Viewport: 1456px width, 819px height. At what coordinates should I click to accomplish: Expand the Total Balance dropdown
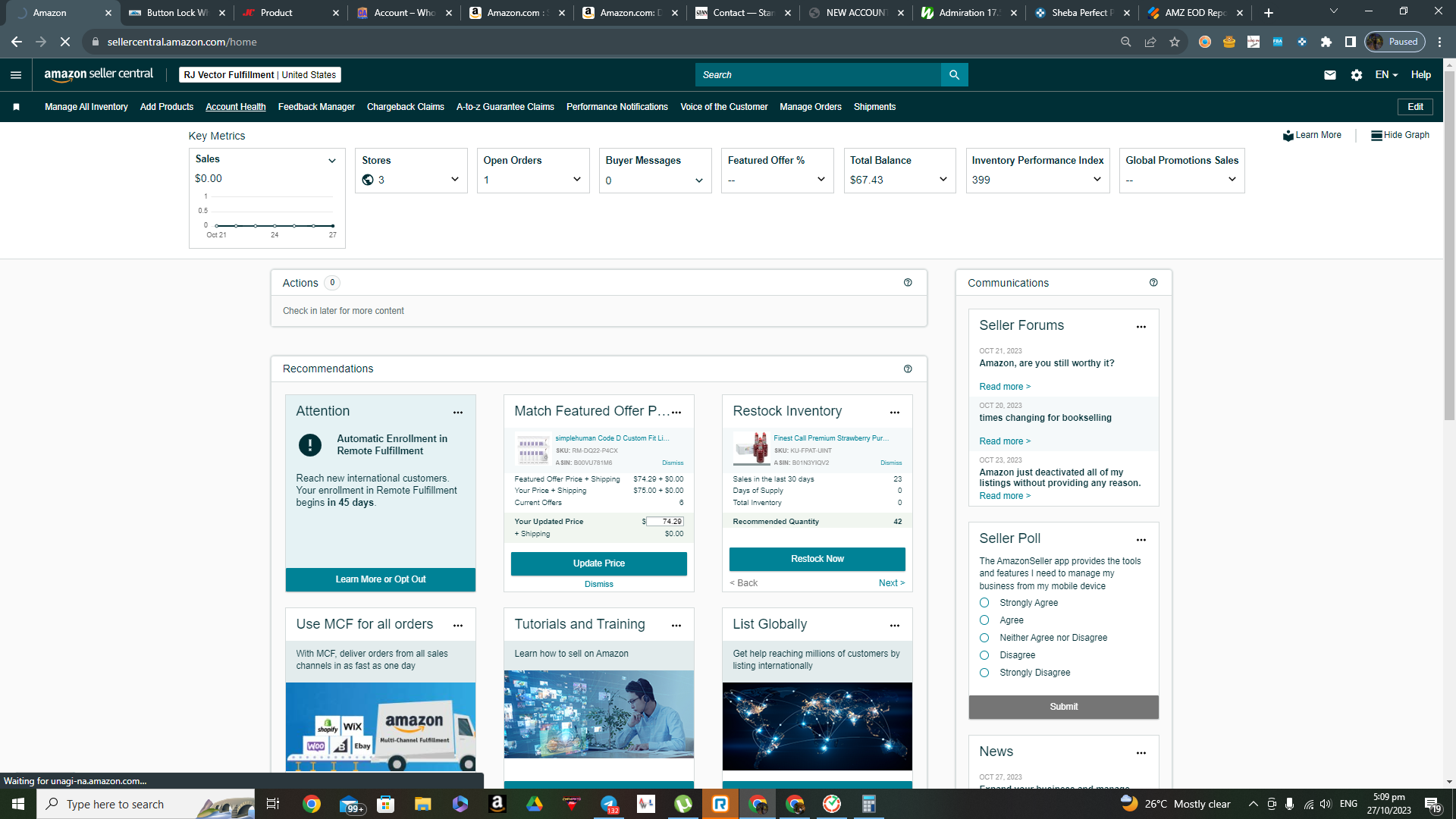click(x=943, y=180)
